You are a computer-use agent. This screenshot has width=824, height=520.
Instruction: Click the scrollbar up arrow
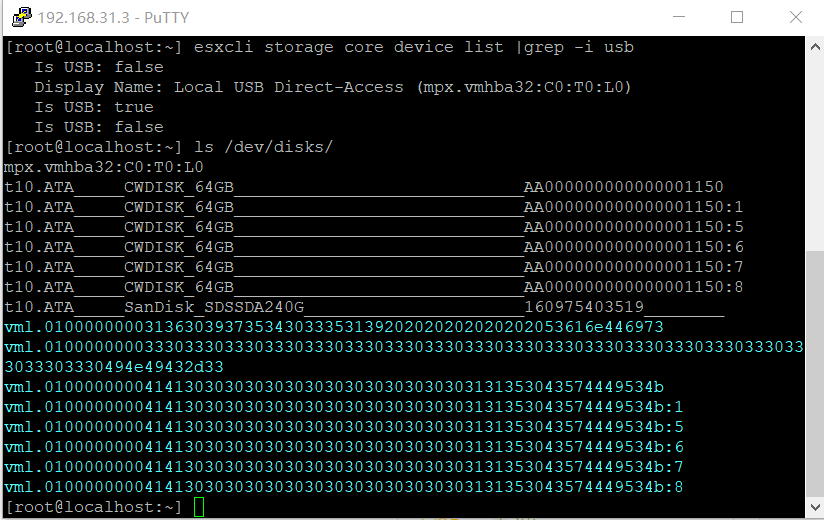814,44
